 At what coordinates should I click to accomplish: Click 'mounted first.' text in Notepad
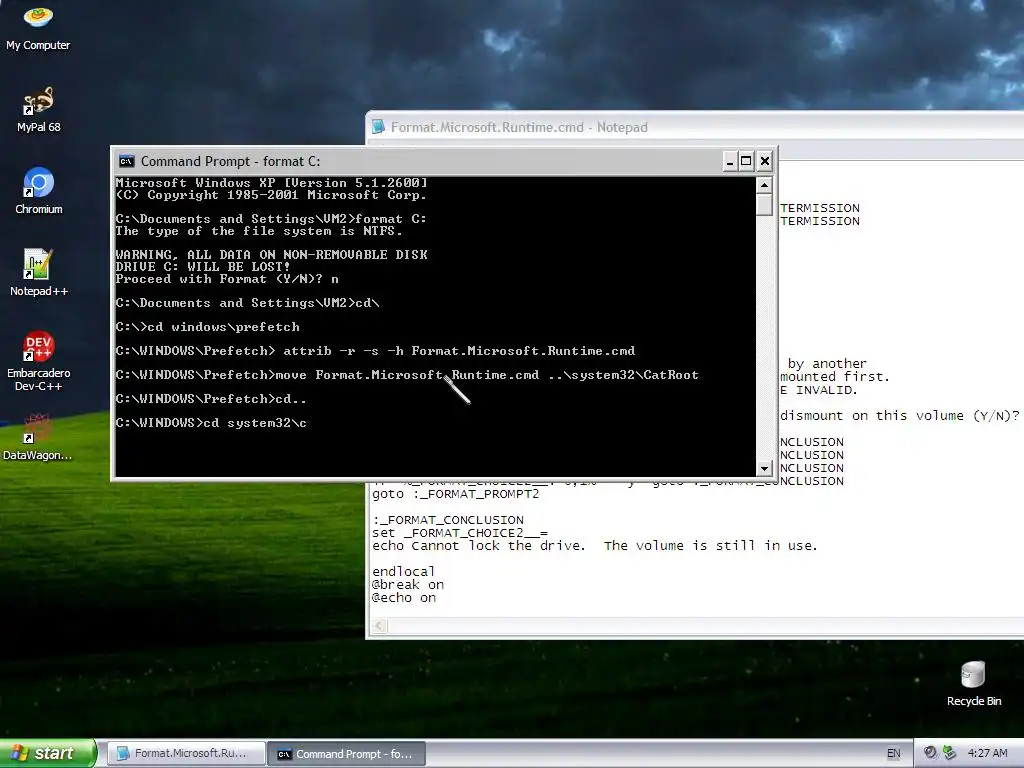pyautogui.click(x=835, y=377)
